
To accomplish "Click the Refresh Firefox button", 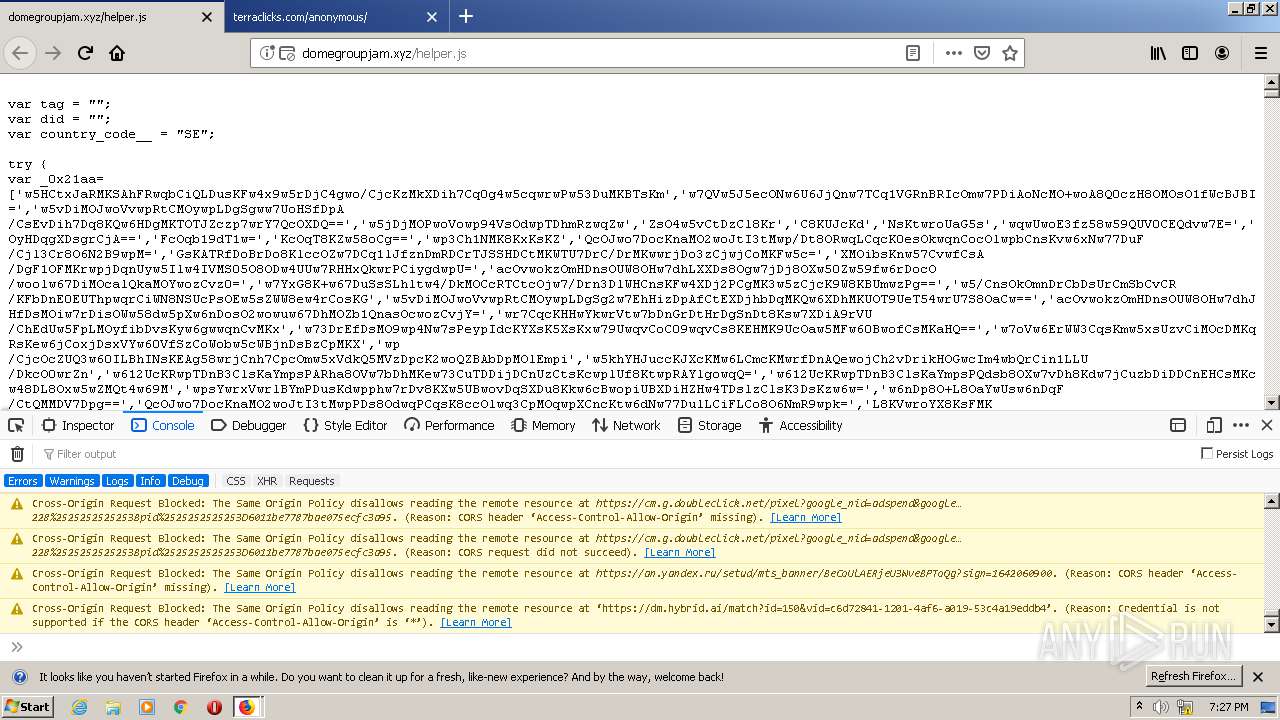I will (1193, 676).
